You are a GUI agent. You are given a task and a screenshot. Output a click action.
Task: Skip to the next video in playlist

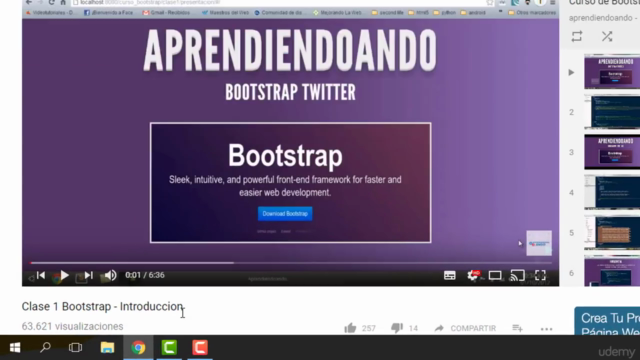[89, 276]
